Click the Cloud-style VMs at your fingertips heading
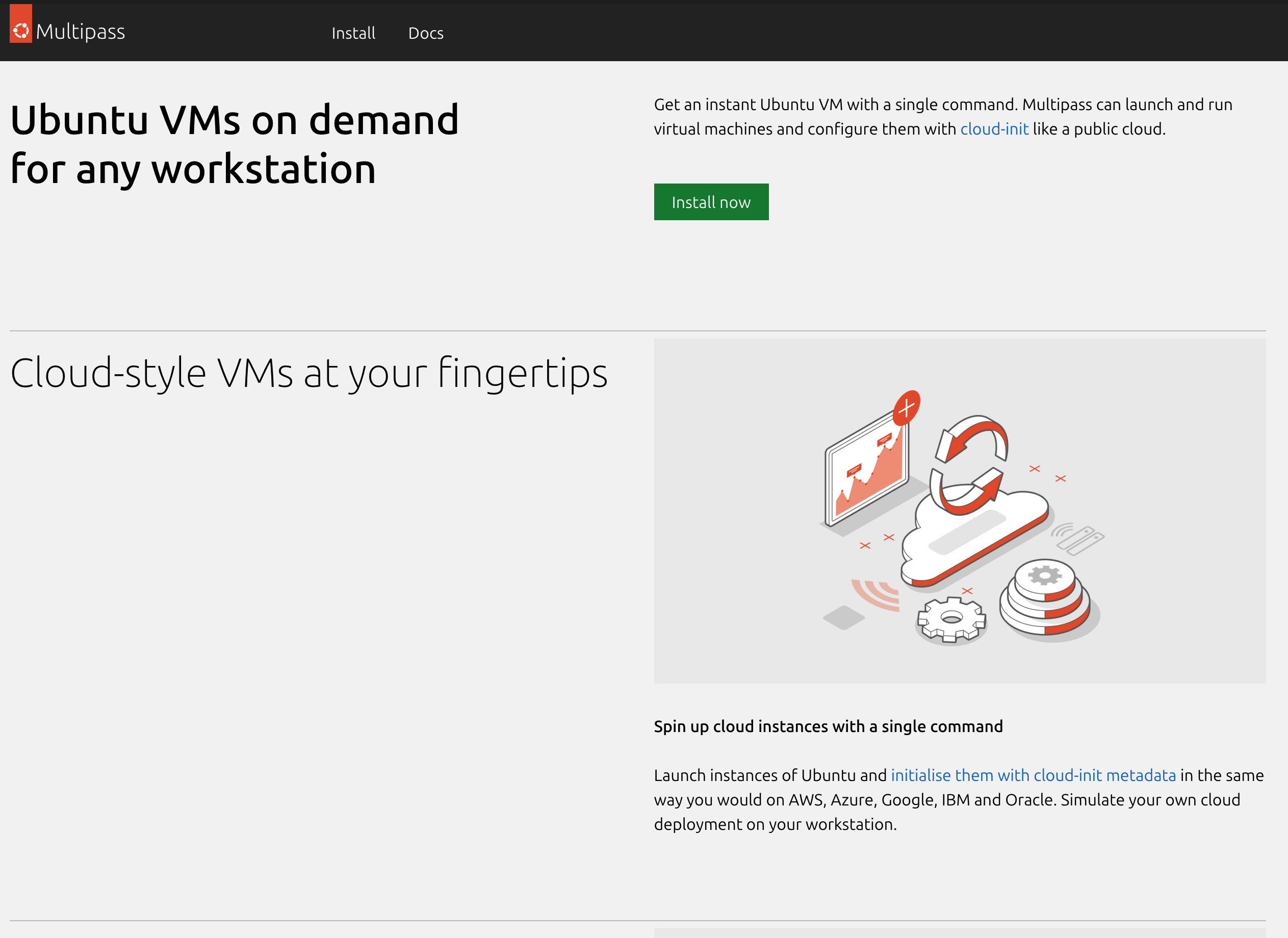The width and height of the screenshot is (1288, 938). [308, 373]
